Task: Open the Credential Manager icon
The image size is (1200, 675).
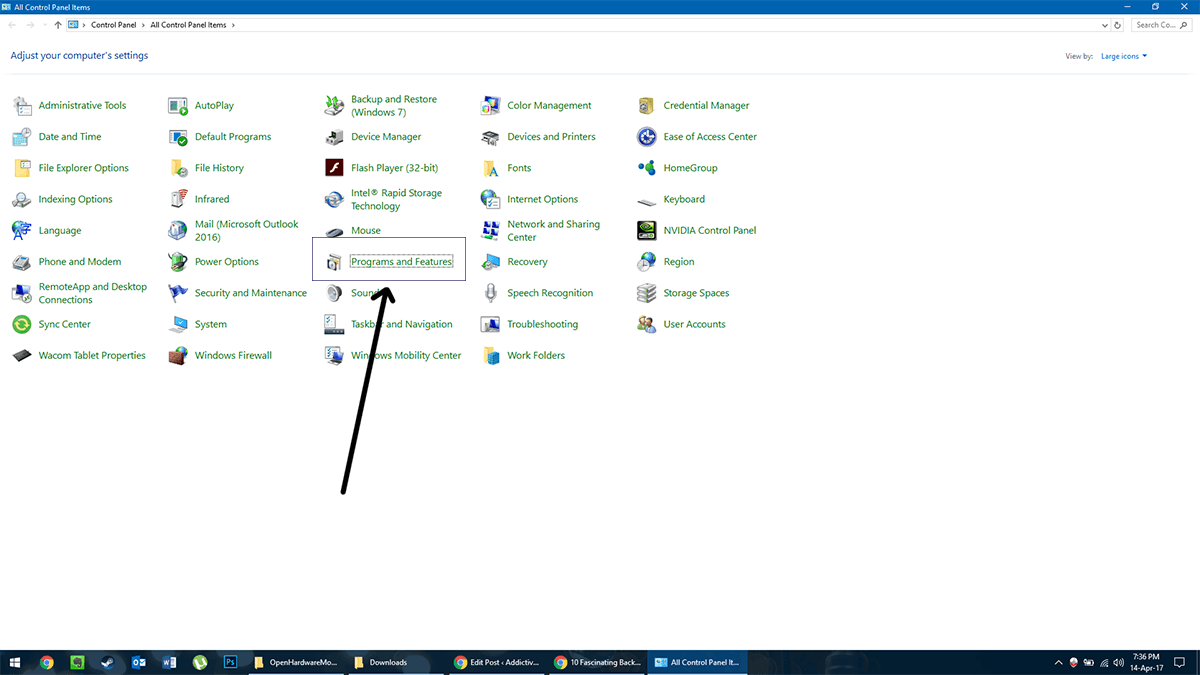Action: point(647,105)
